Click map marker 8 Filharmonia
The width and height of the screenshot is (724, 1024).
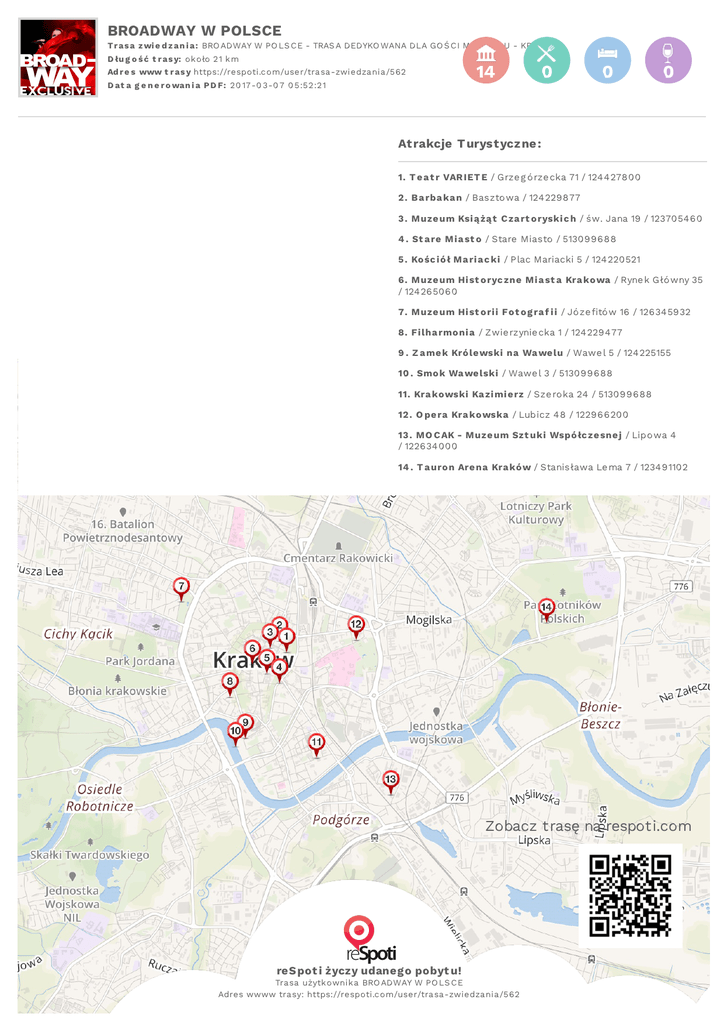pos(230,683)
